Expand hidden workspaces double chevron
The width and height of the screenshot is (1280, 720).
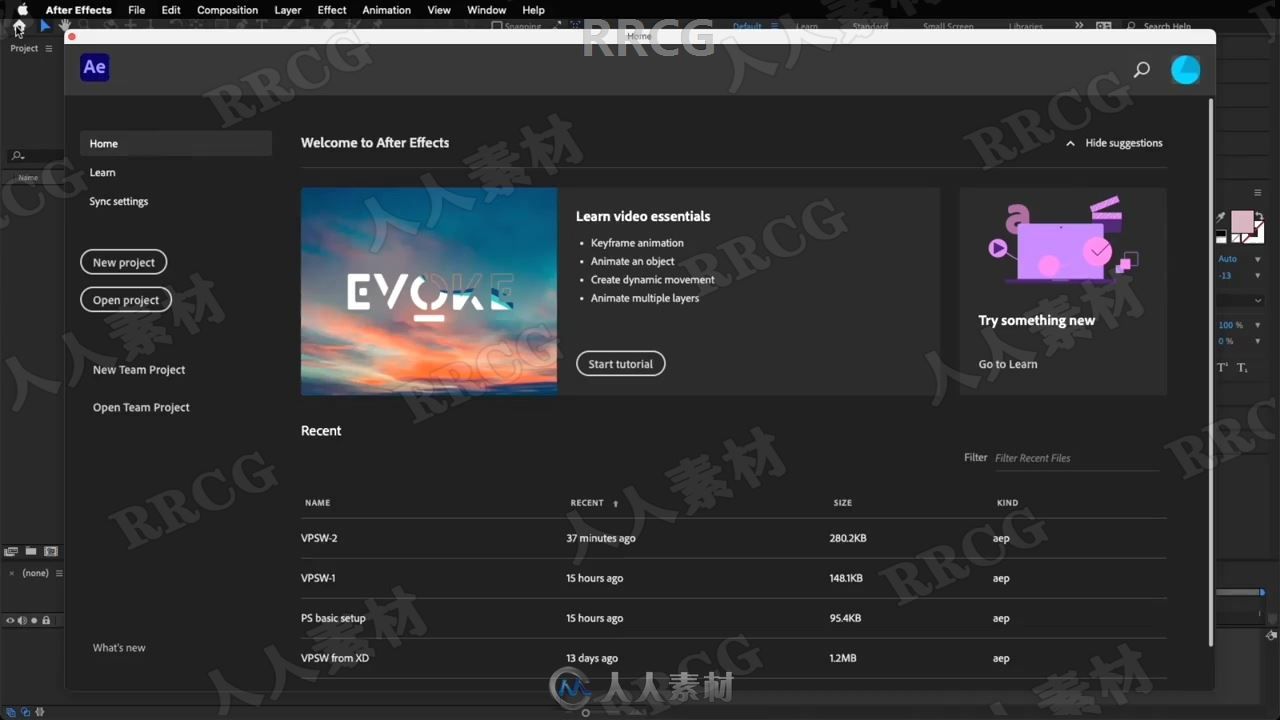[1080, 27]
